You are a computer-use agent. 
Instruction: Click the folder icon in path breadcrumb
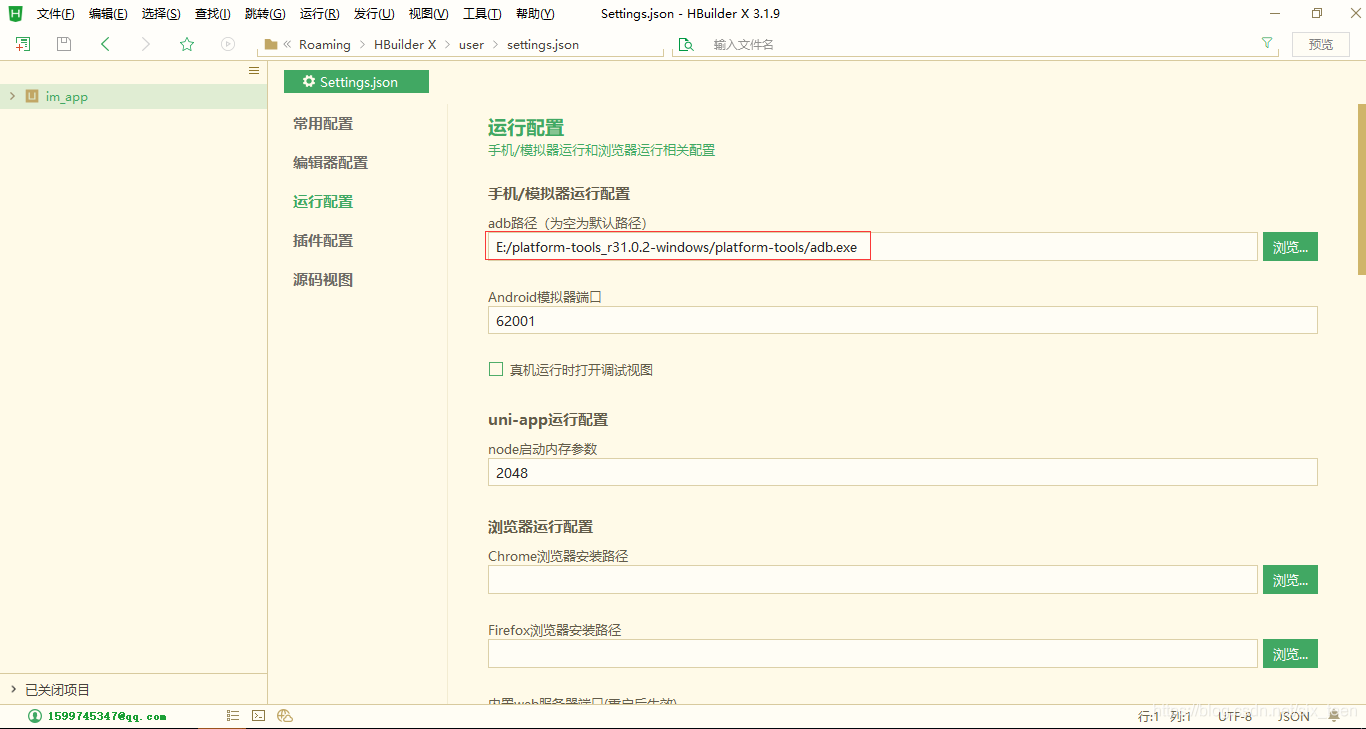click(271, 44)
